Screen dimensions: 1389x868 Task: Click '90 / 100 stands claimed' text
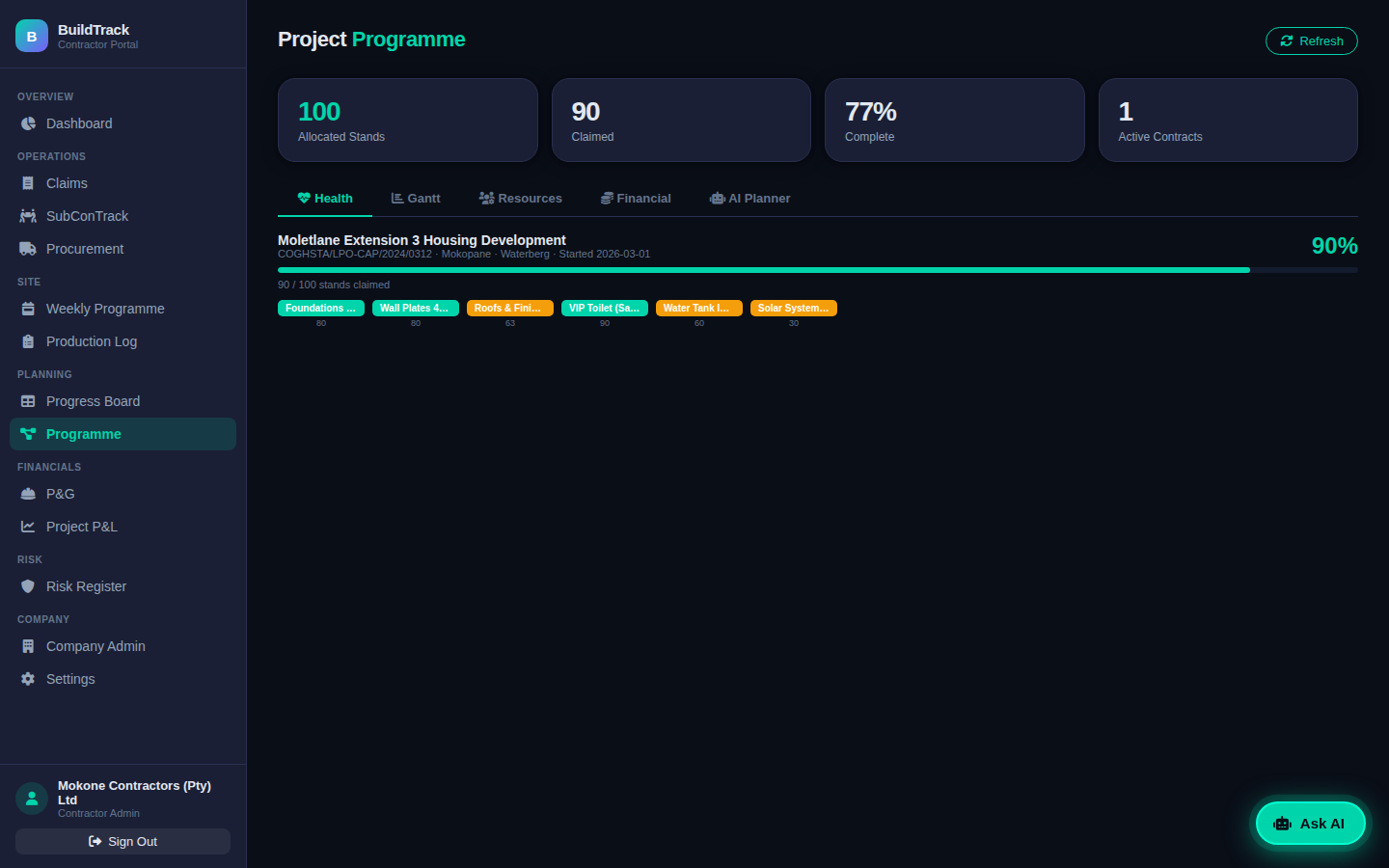(334, 285)
